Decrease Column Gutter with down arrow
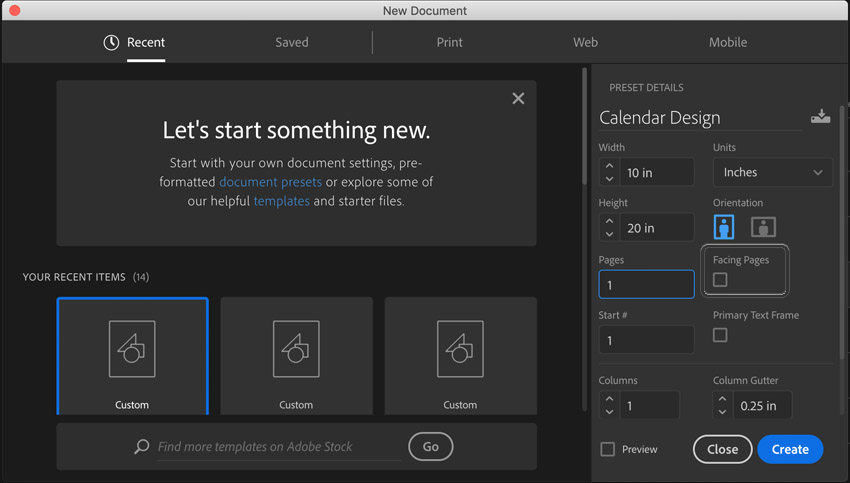This screenshot has height=483, width=850. pos(722,412)
